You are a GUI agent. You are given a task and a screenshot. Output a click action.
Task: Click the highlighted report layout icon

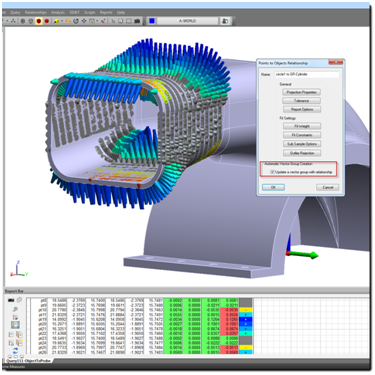click(x=15, y=325)
